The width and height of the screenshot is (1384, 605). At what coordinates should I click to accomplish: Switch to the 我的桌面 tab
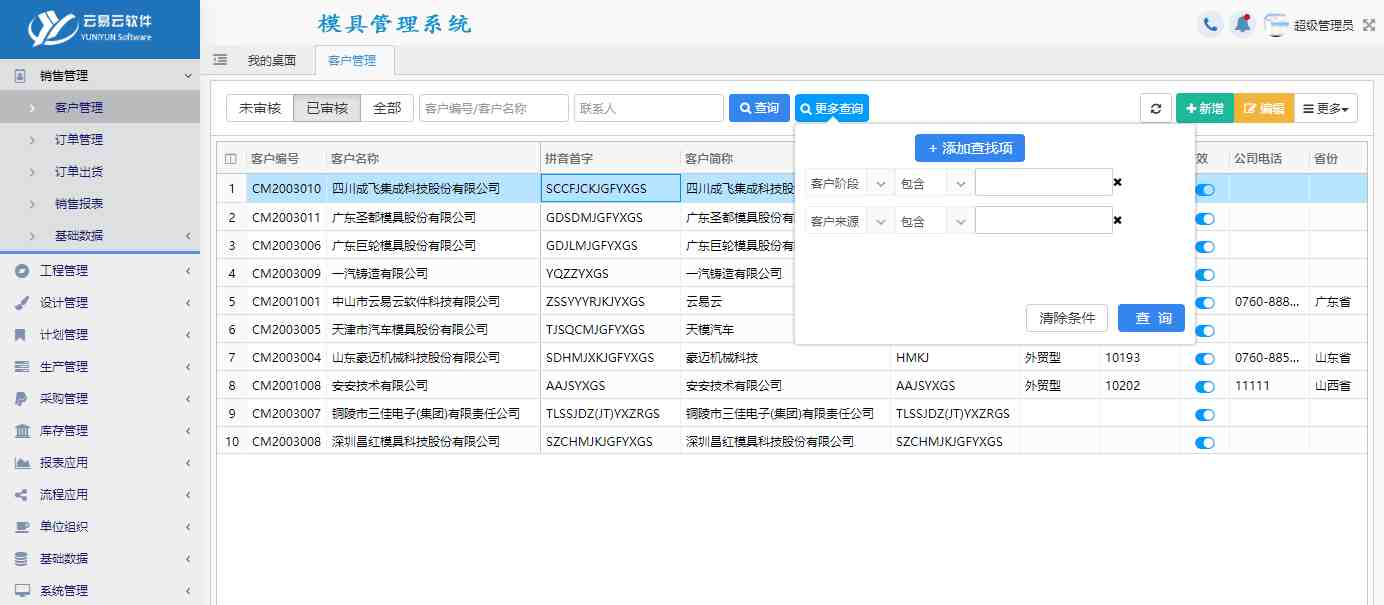[x=272, y=60]
